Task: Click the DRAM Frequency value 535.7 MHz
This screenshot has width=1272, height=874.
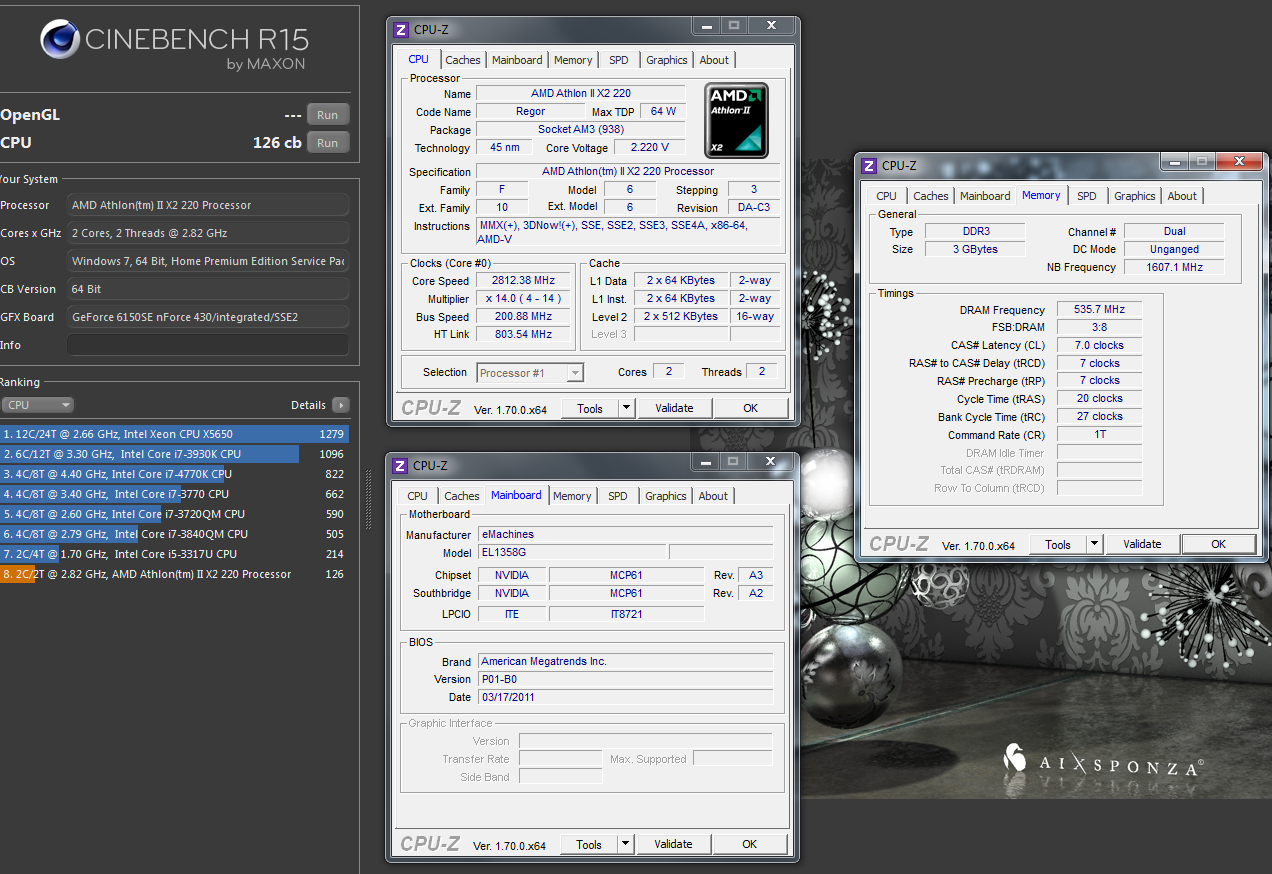Action: click(x=1099, y=310)
